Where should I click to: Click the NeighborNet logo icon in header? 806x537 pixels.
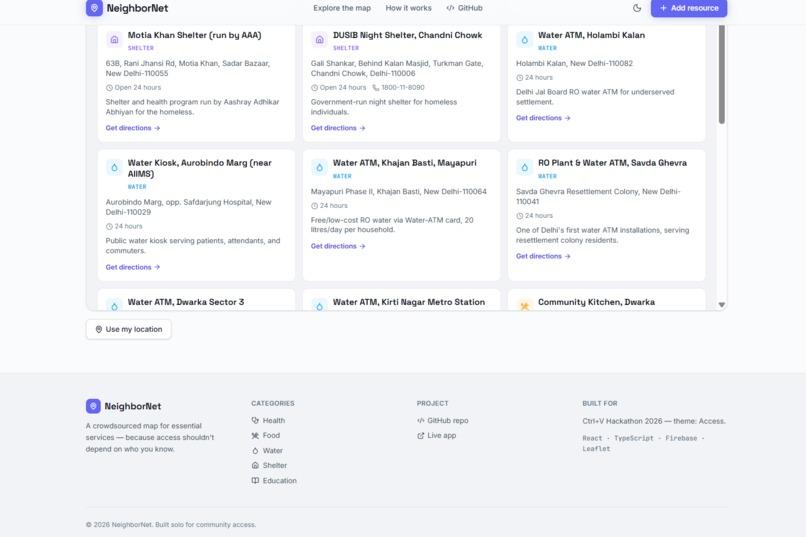tap(94, 8)
